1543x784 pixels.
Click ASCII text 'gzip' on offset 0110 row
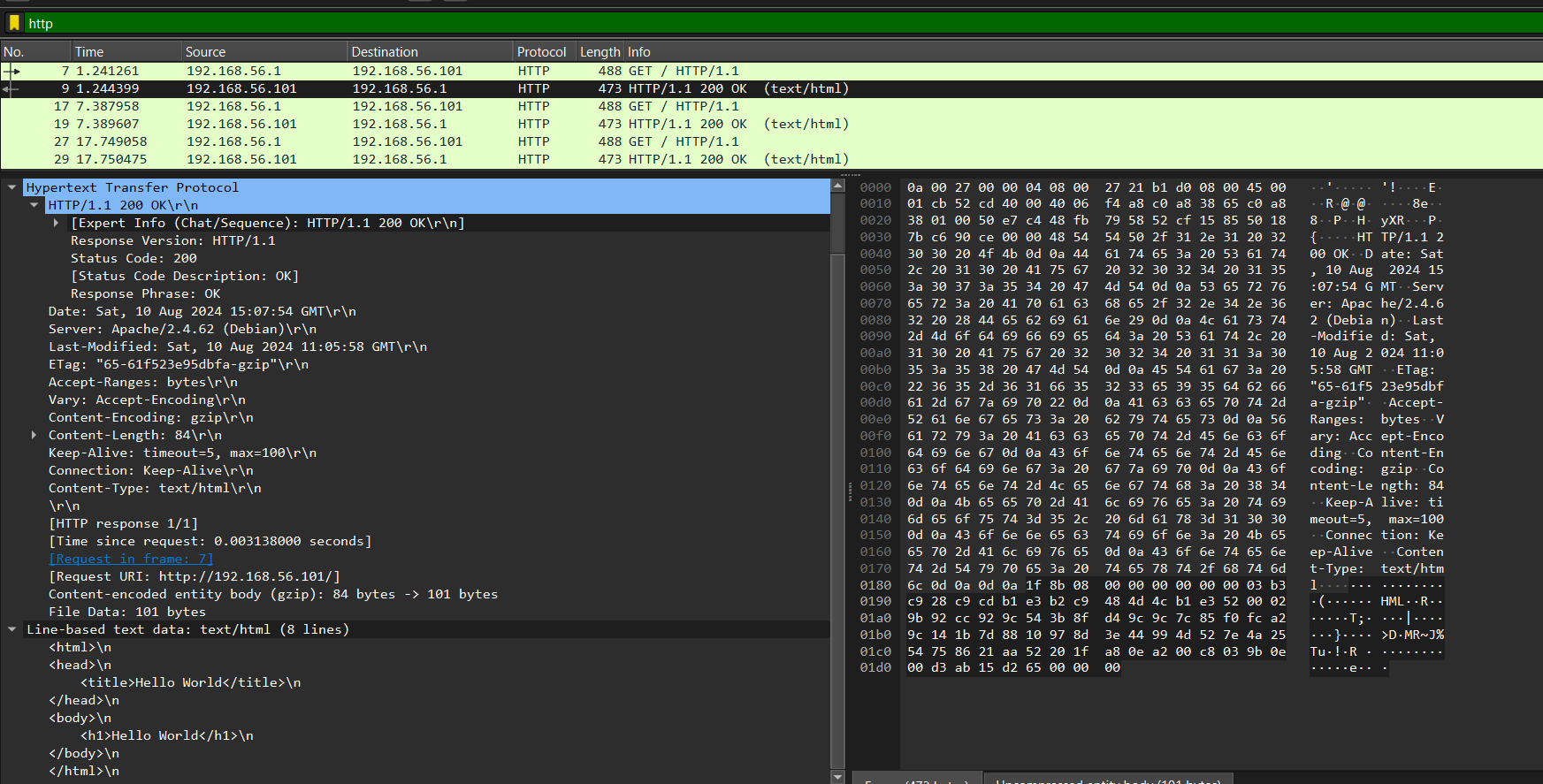click(x=1396, y=469)
